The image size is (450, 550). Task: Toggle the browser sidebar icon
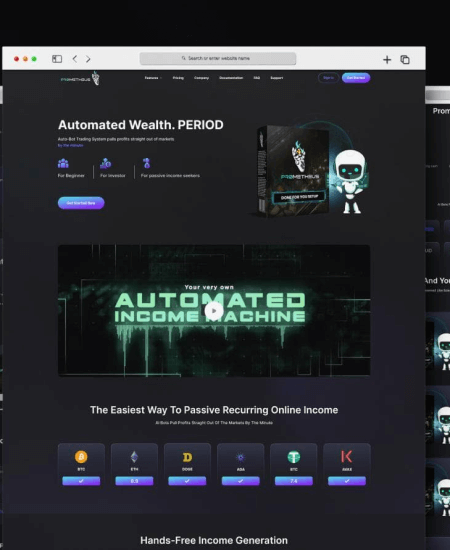(x=57, y=59)
